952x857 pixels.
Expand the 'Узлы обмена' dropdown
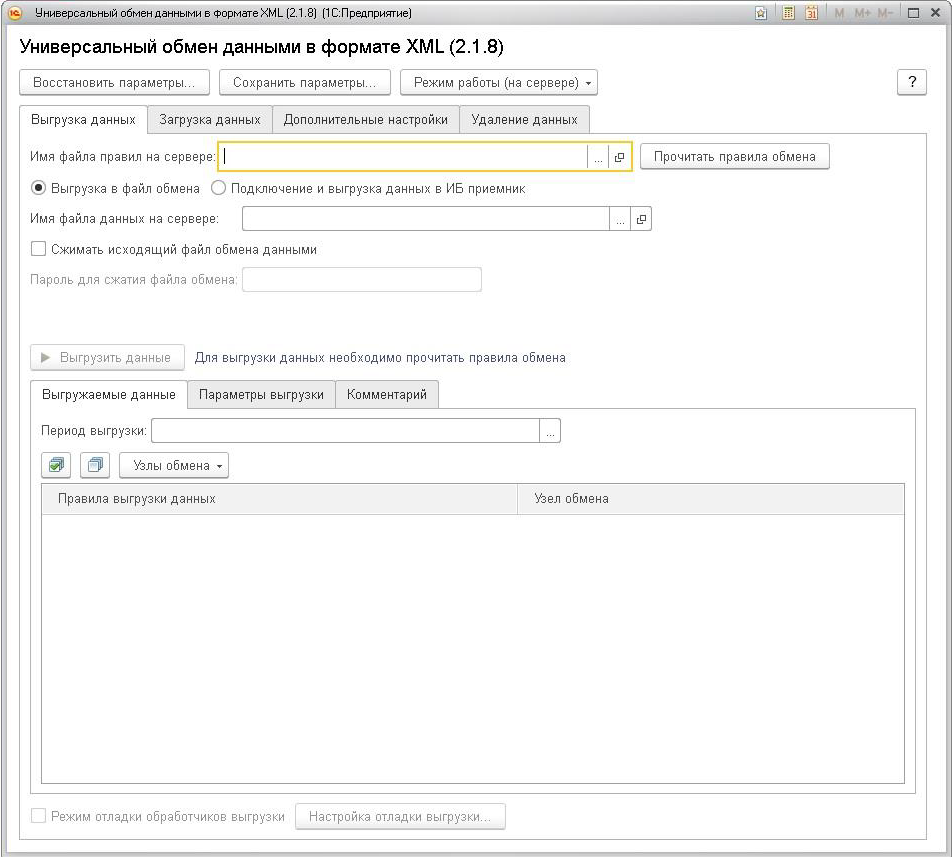pyautogui.click(x=174, y=466)
